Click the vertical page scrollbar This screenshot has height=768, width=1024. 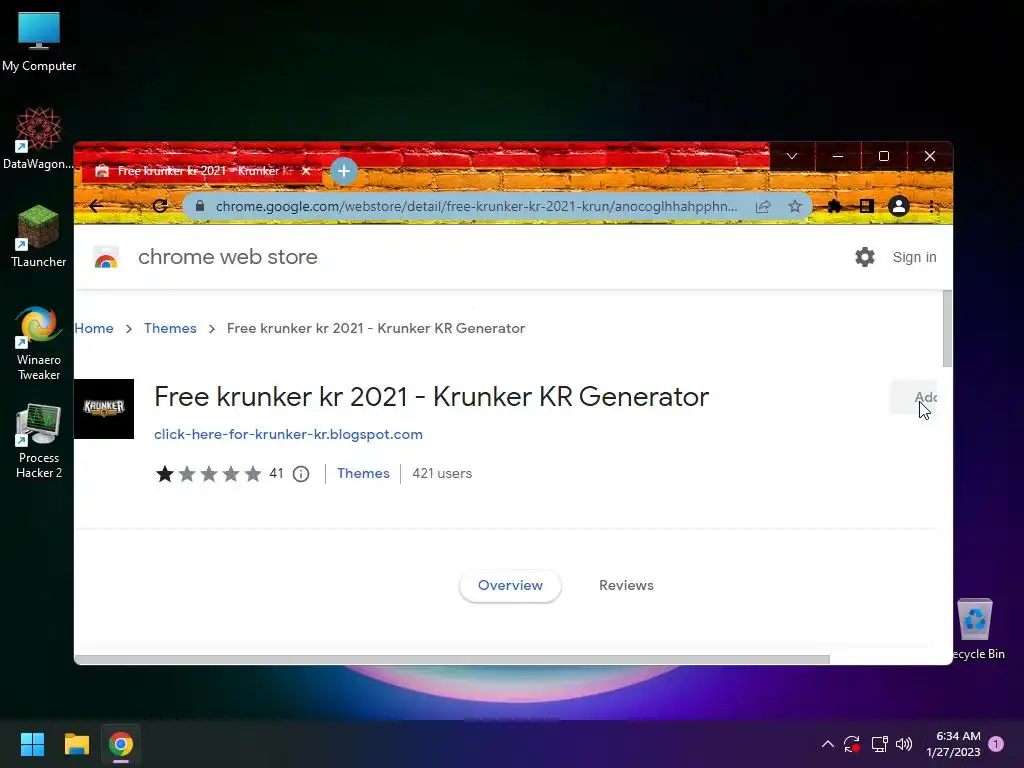tap(947, 329)
